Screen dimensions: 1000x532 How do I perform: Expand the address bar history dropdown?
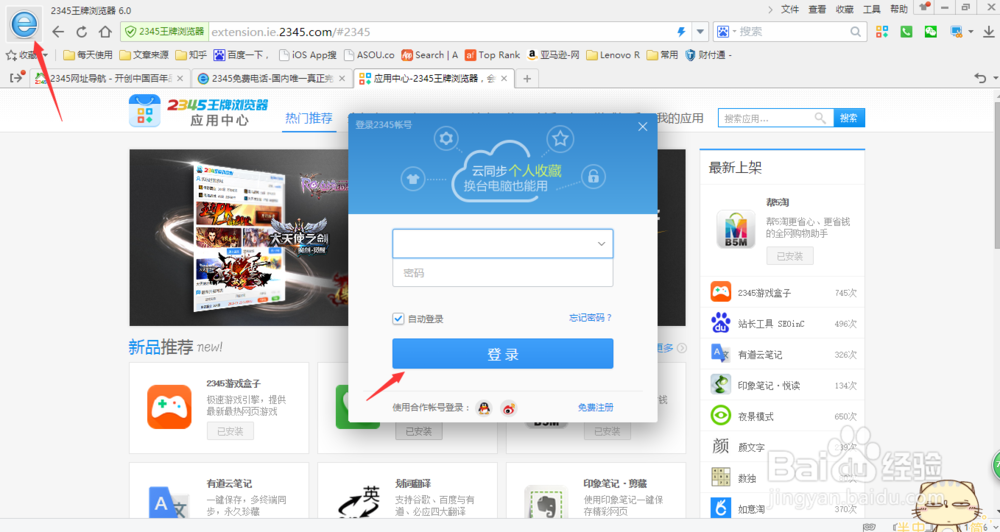pos(700,31)
